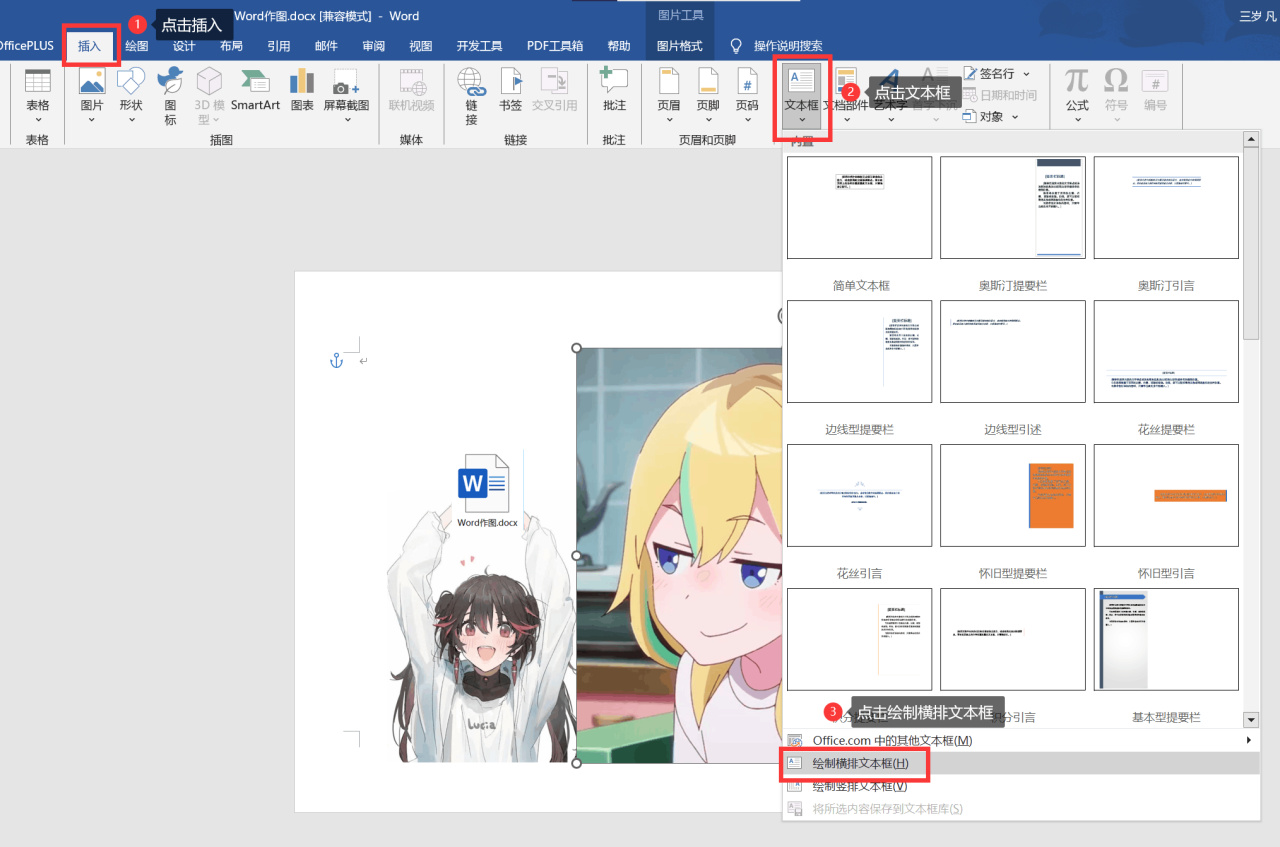Open the 屏幕截图 screenshot dropdown
Image resolution: width=1280 pixels, height=847 pixels.
click(346, 119)
